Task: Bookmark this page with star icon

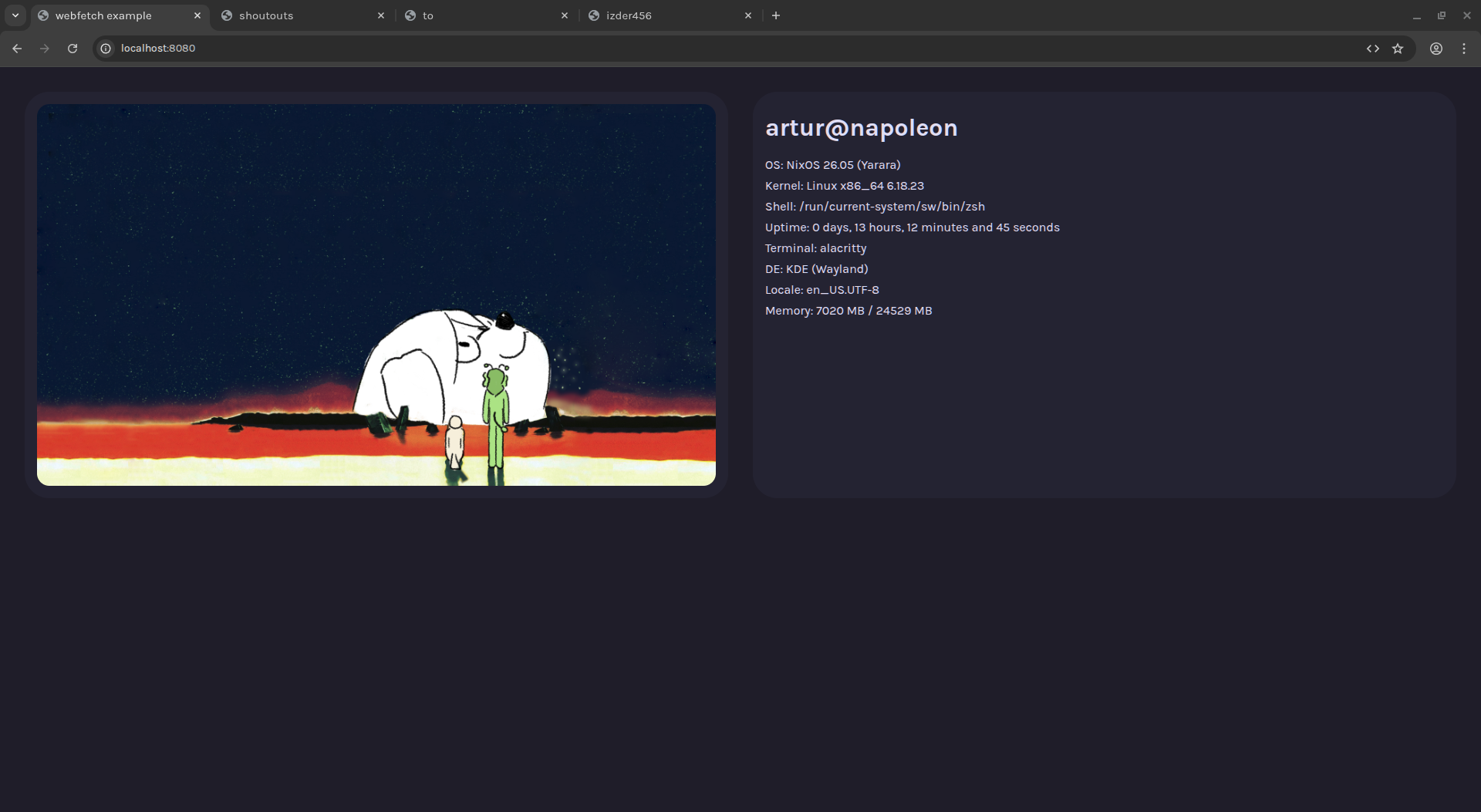Action: [1398, 49]
